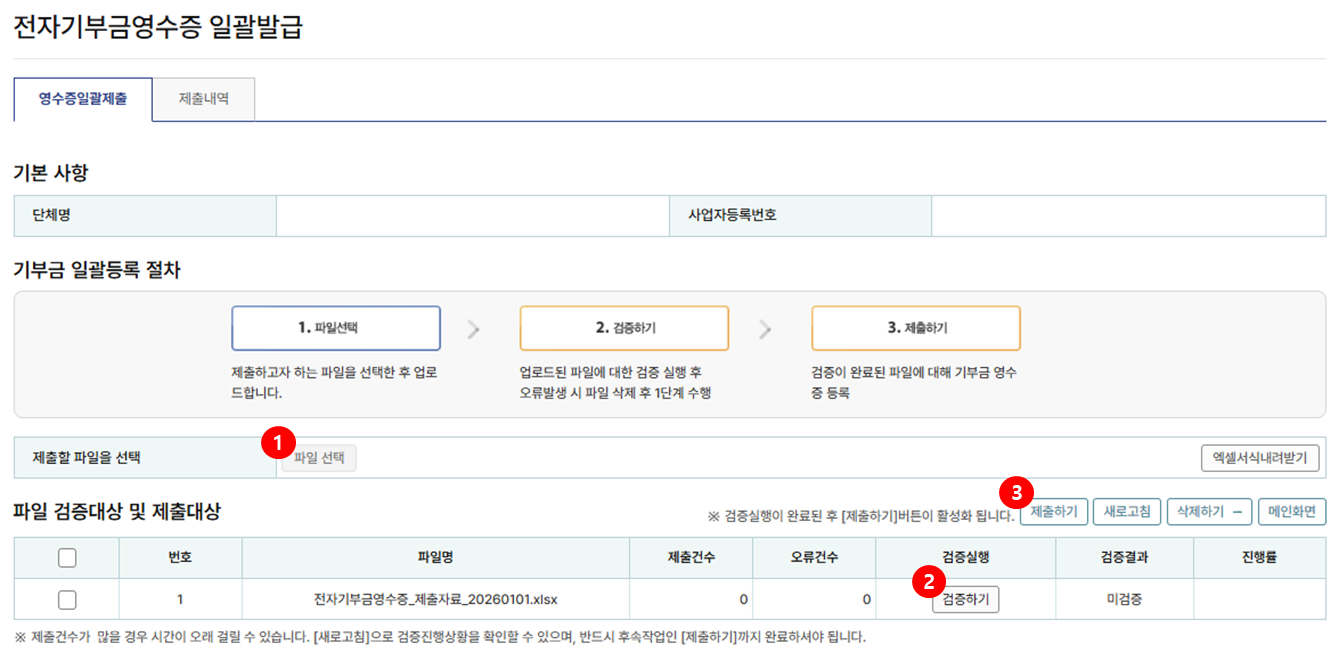
Task: Click the file name 전자기부금영수증_제출자료_20260101.xlsx
Action: pos(435,600)
